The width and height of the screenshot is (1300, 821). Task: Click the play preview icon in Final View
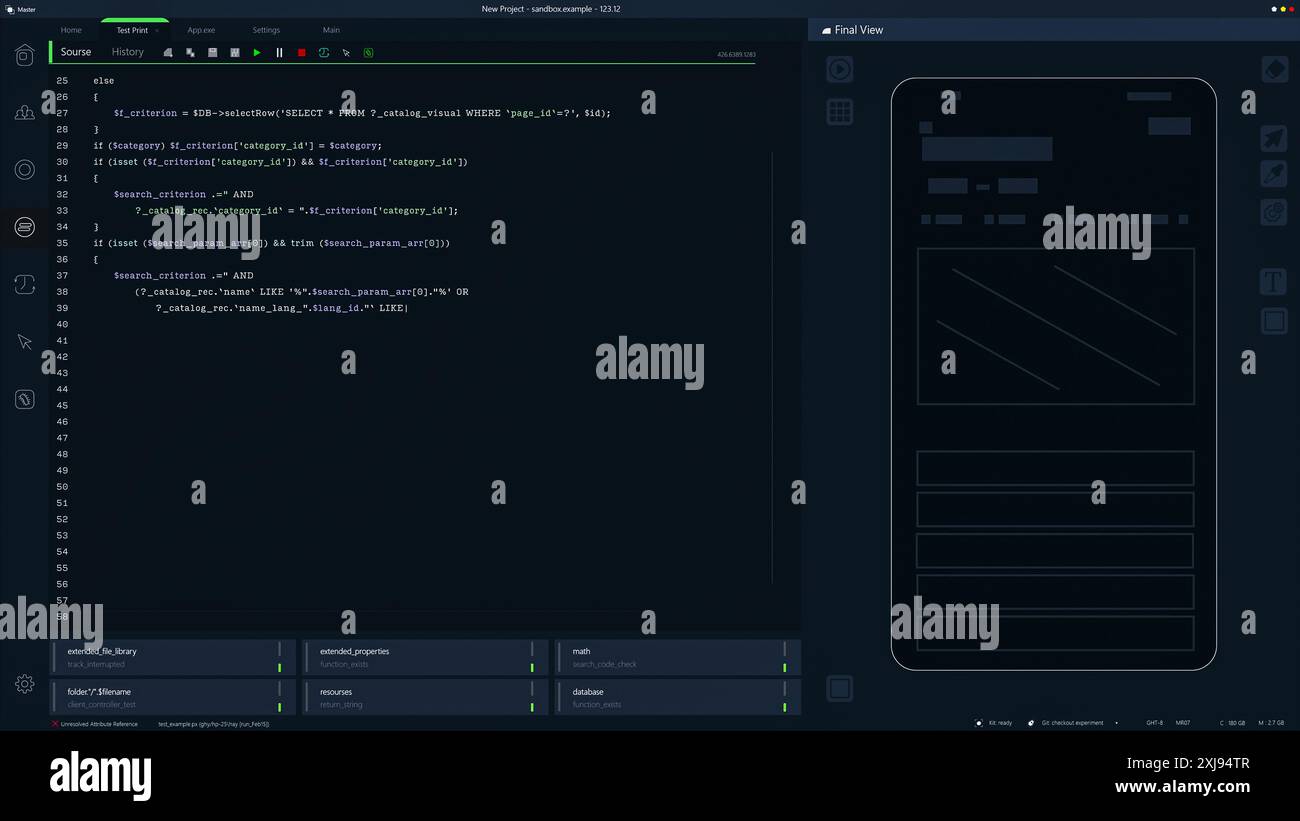(x=840, y=69)
